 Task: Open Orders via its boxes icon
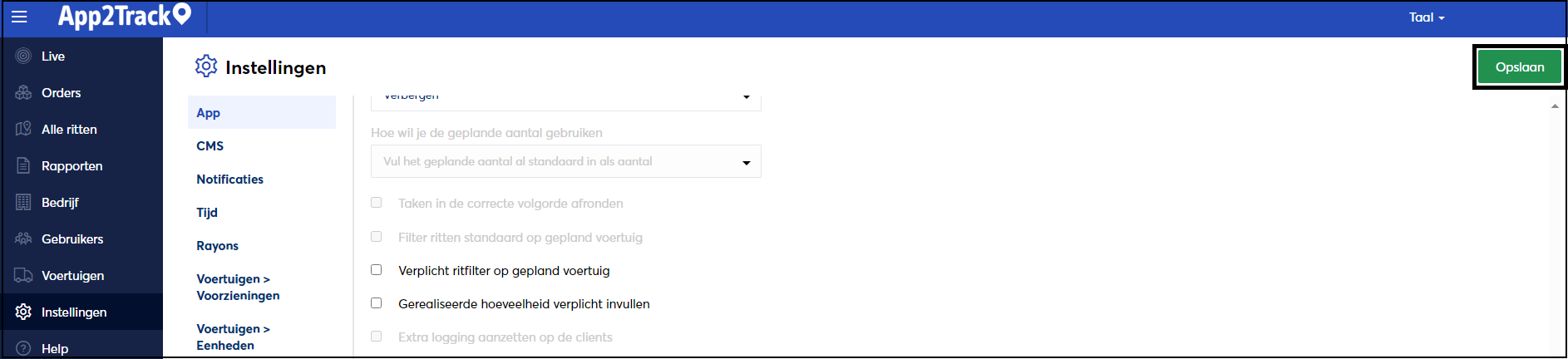[x=23, y=93]
